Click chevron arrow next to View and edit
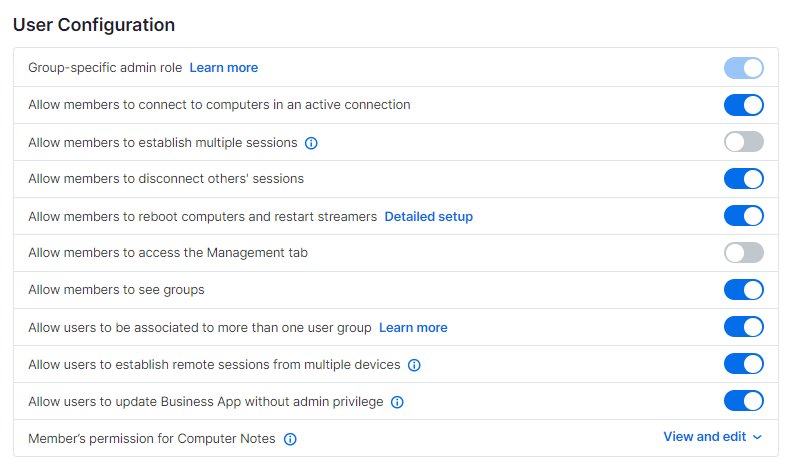Image resolution: width=804 pixels, height=470 pixels. pos(757,437)
